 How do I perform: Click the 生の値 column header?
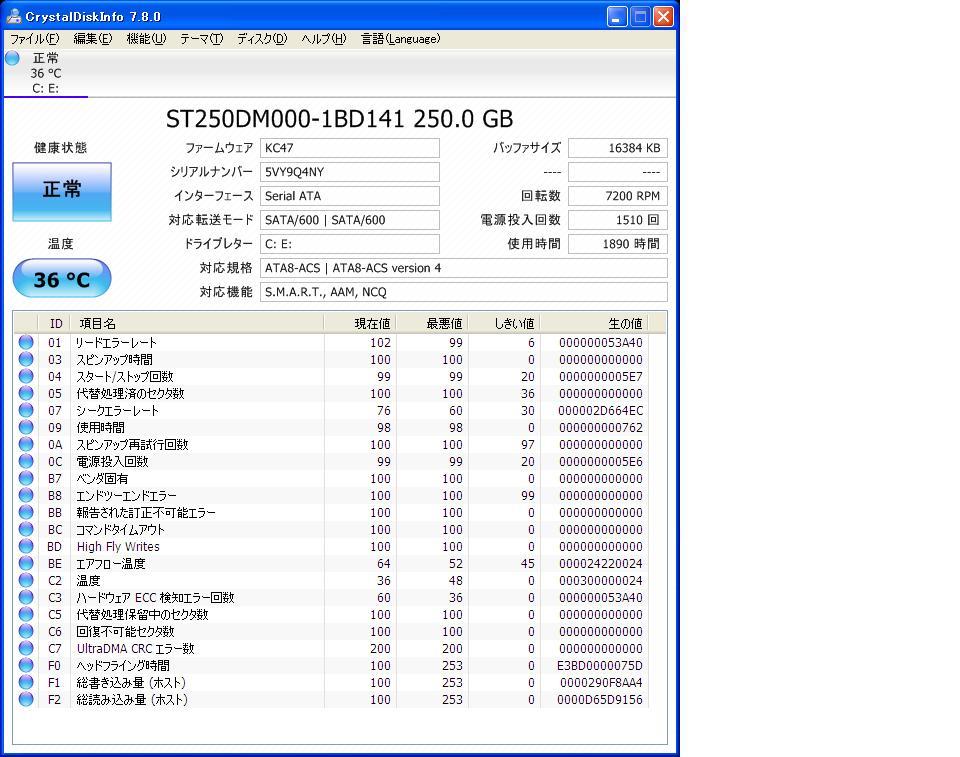tap(594, 323)
